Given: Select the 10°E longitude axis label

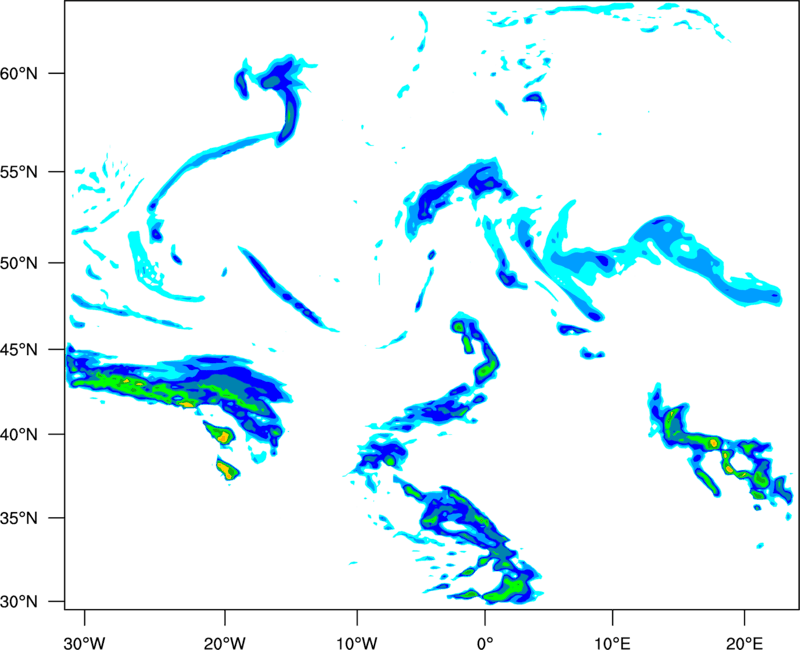Looking at the screenshot, I should coord(612,643).
